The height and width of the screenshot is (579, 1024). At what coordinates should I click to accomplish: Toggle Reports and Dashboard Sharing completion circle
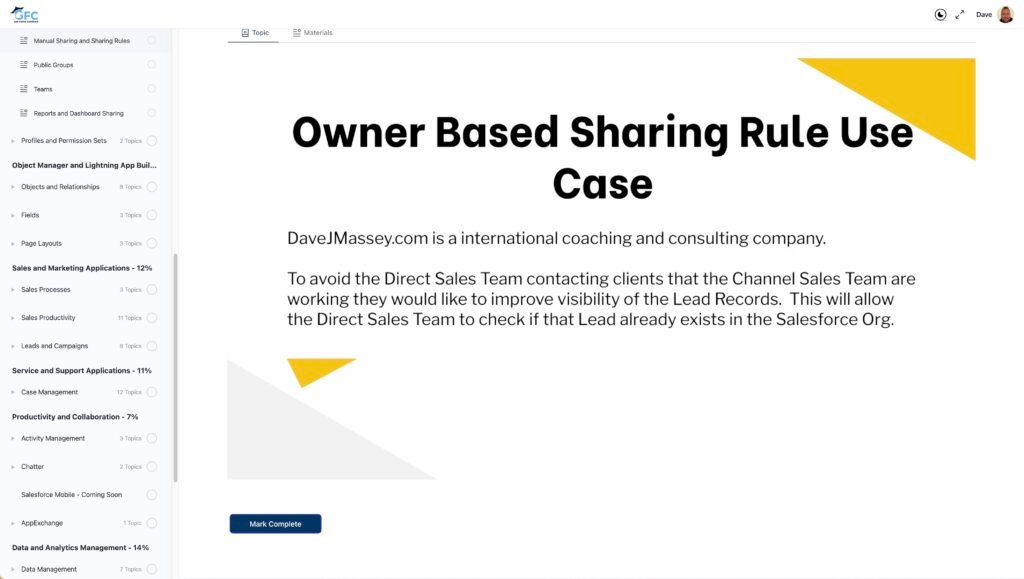click(152, 113)
